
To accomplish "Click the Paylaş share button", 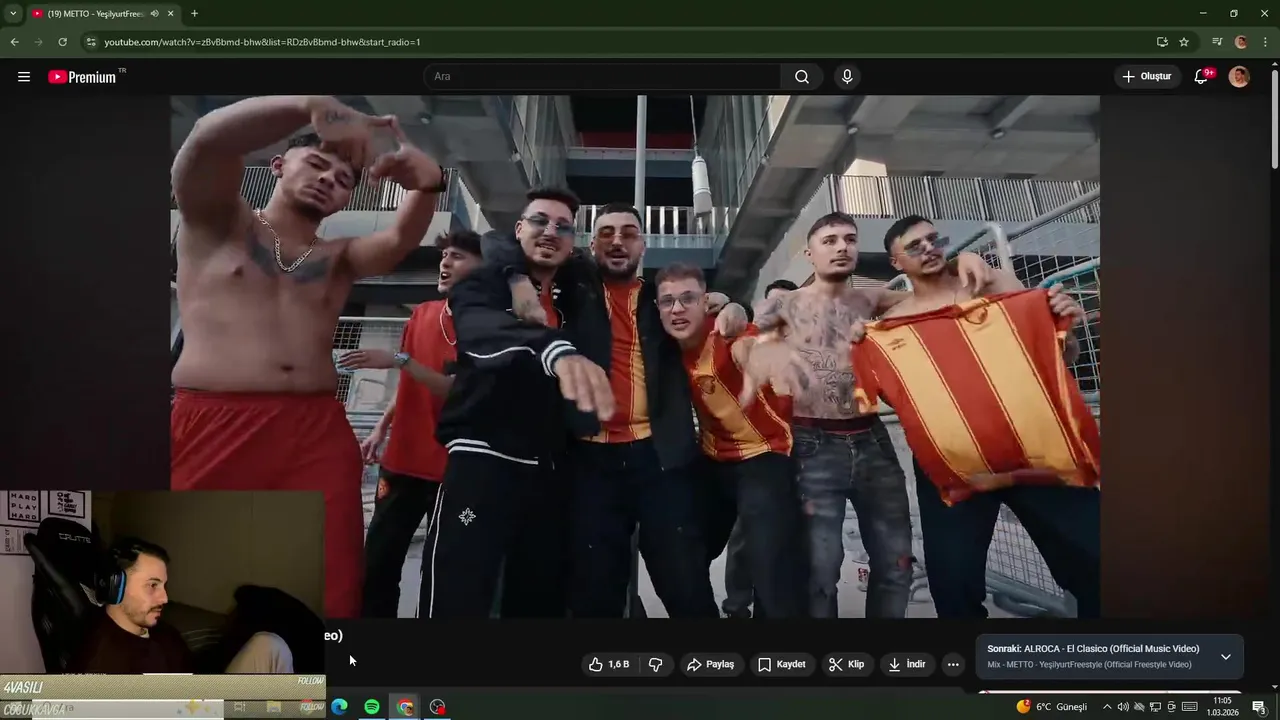I will (x=710, y=664).
